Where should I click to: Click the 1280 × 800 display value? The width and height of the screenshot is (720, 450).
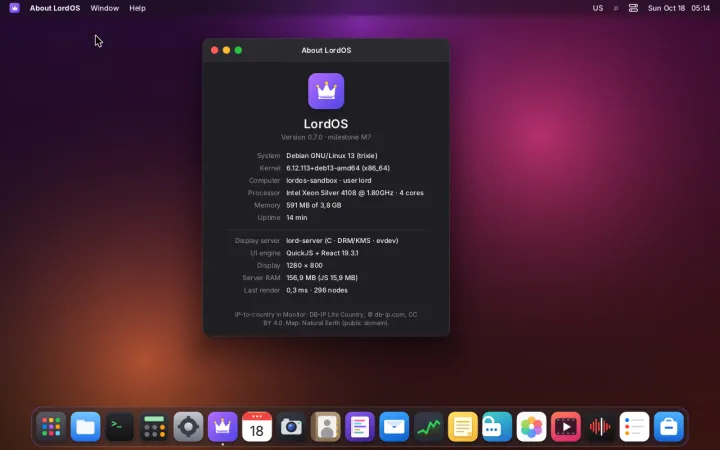[x=304, y=265]
